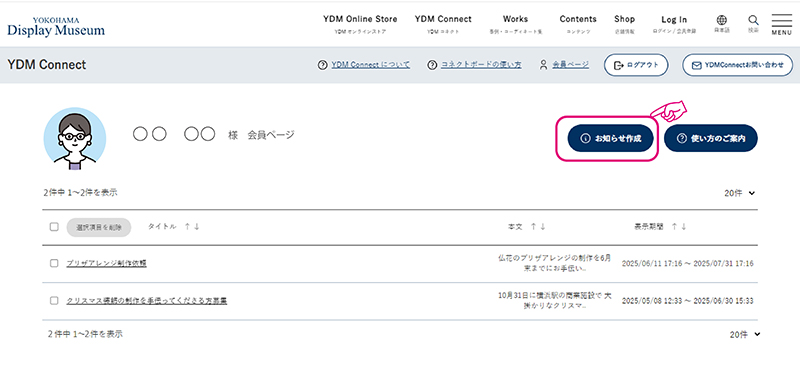Viewport: 800px width, 379px height.
Task: Tick checkbox for プリザアレンジ制作依頼 row
Action: [x=54, y=263]
